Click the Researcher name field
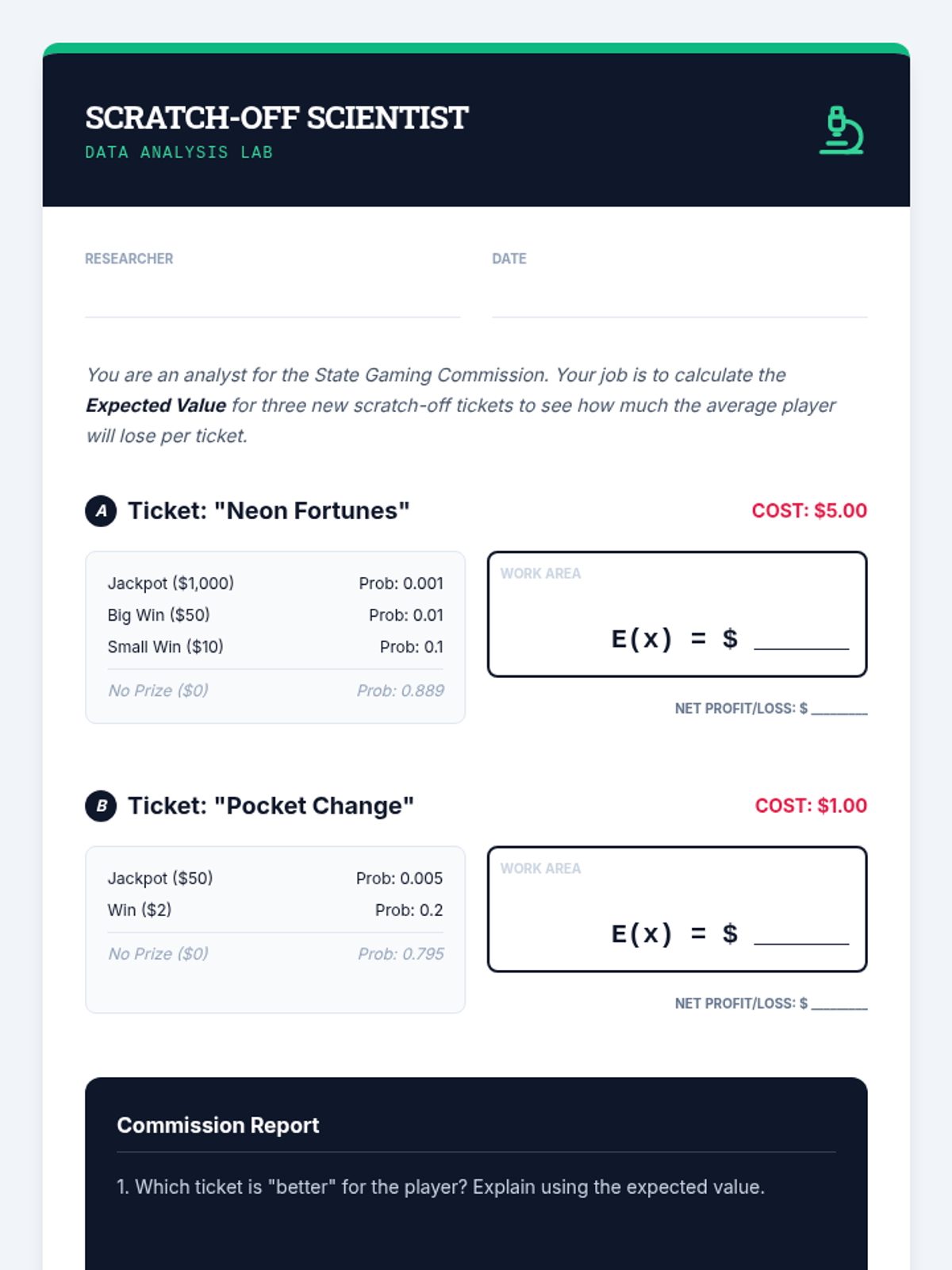This screenshot has height=1270, width=952. (x=272, y=298)
